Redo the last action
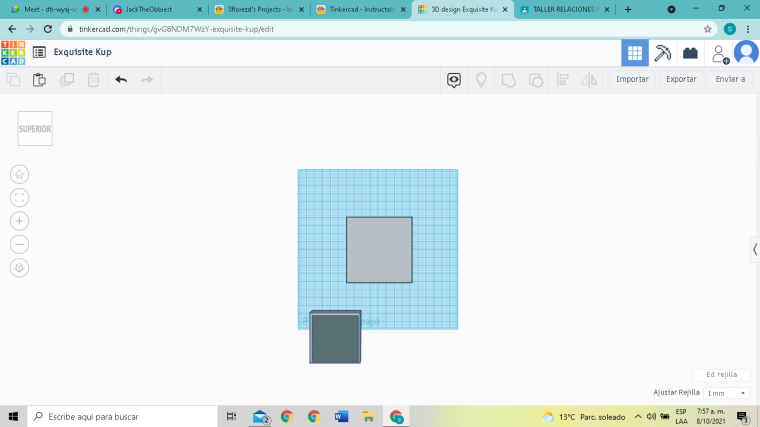The image size is (760, 427). (x=147, y=79)
